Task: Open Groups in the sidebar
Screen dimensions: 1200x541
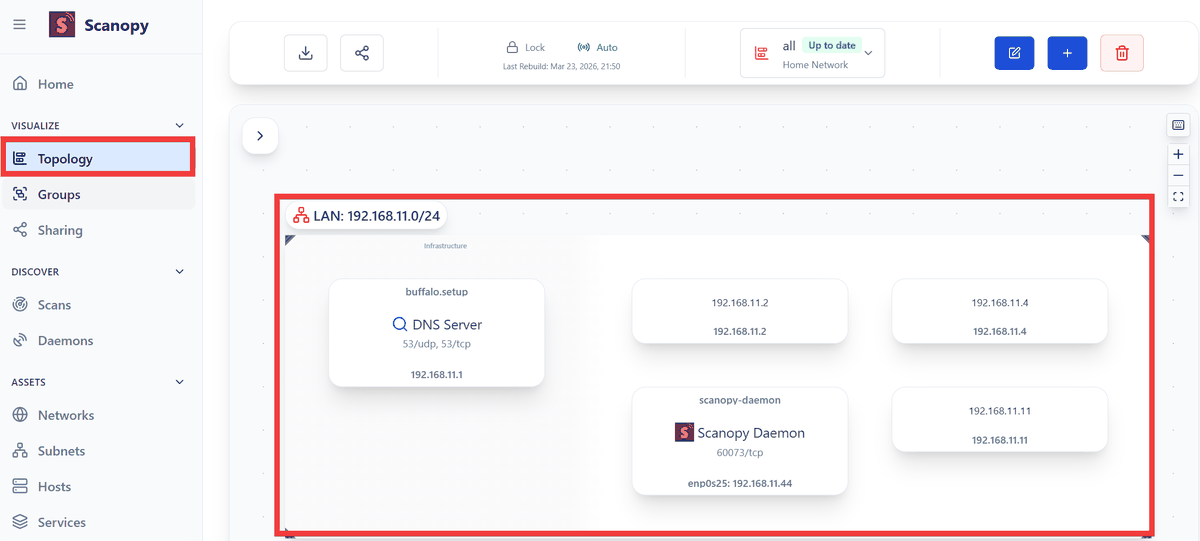Action: (59, 195)
